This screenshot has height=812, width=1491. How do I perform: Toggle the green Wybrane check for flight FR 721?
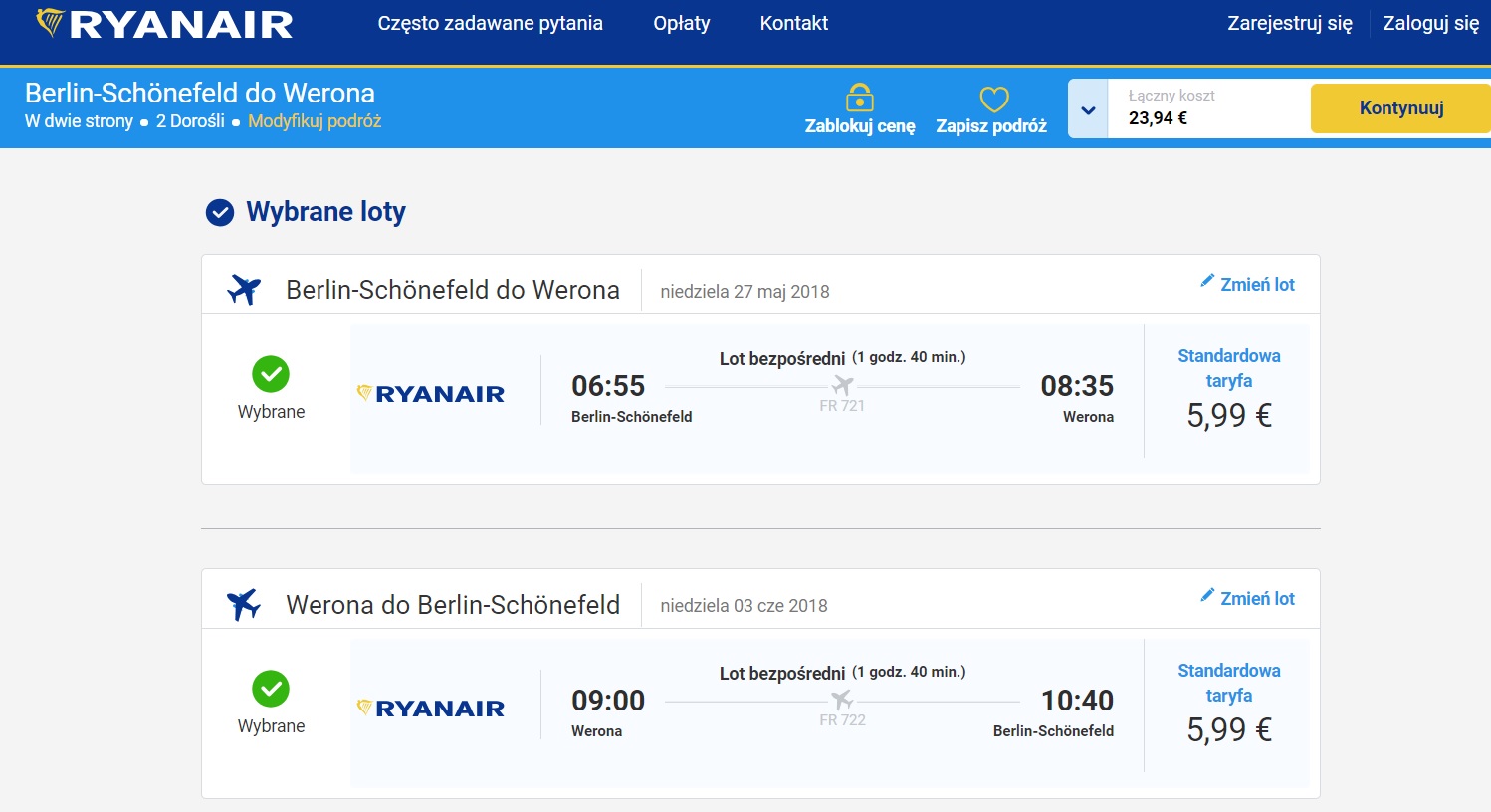[271, 374]
